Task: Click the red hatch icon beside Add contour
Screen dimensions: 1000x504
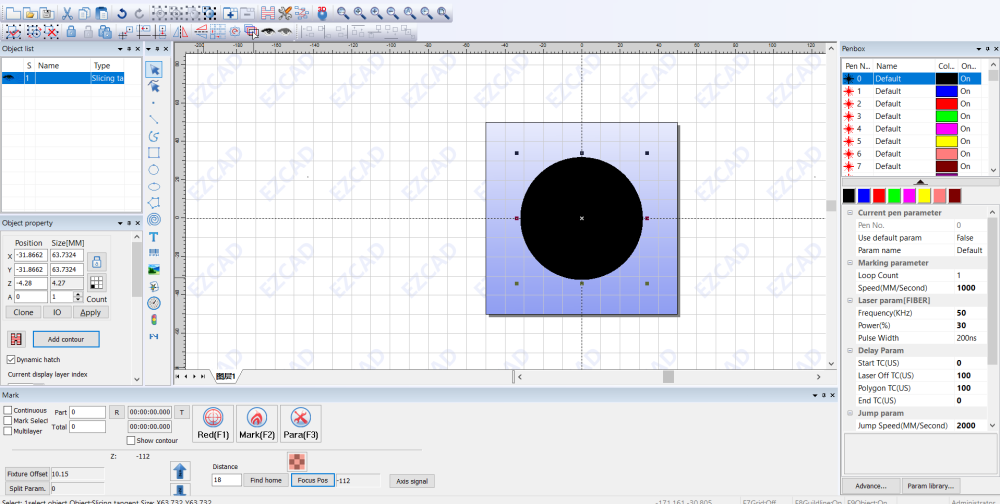Action: click(x=16, y=339)
